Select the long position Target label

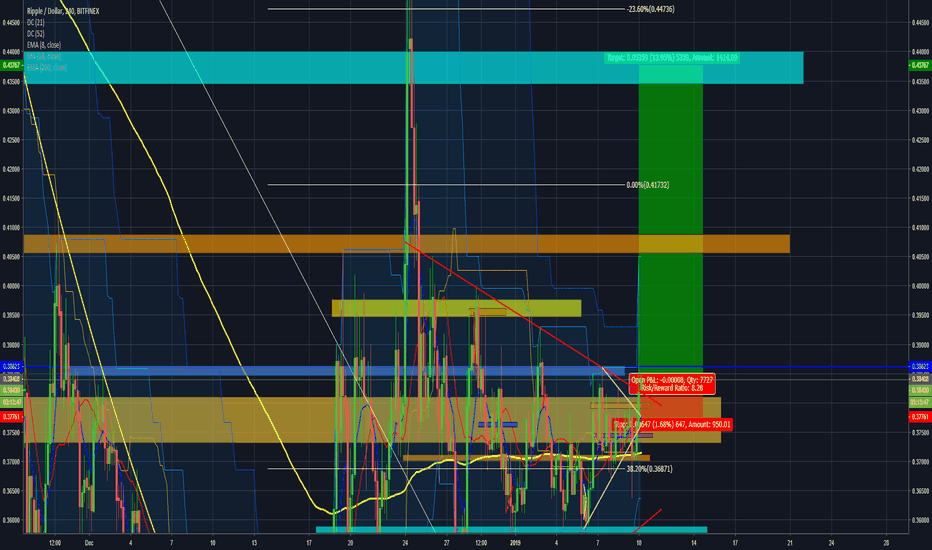point(672,58)
